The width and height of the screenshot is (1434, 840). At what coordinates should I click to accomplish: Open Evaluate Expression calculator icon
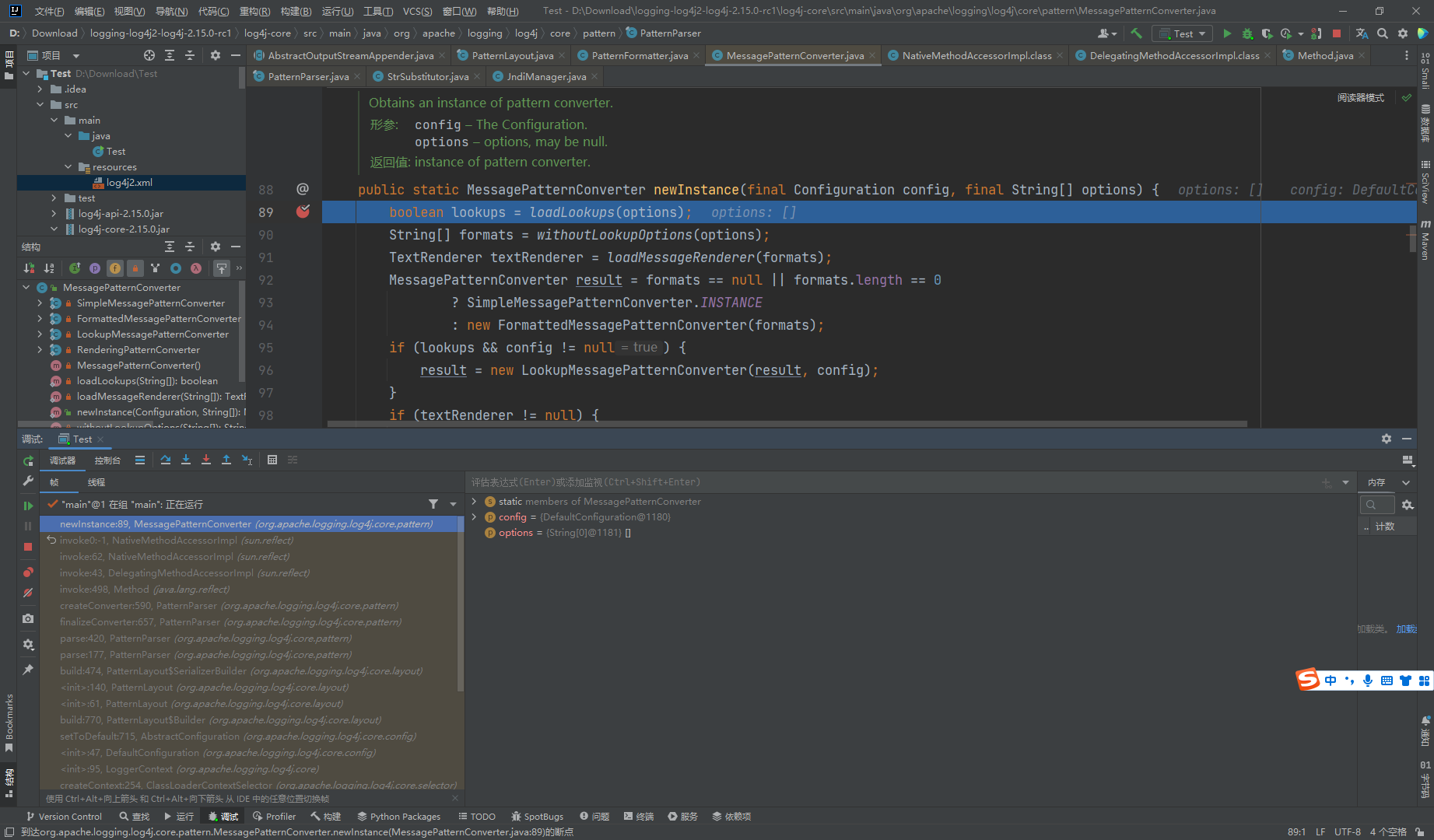tap(272, 460)
